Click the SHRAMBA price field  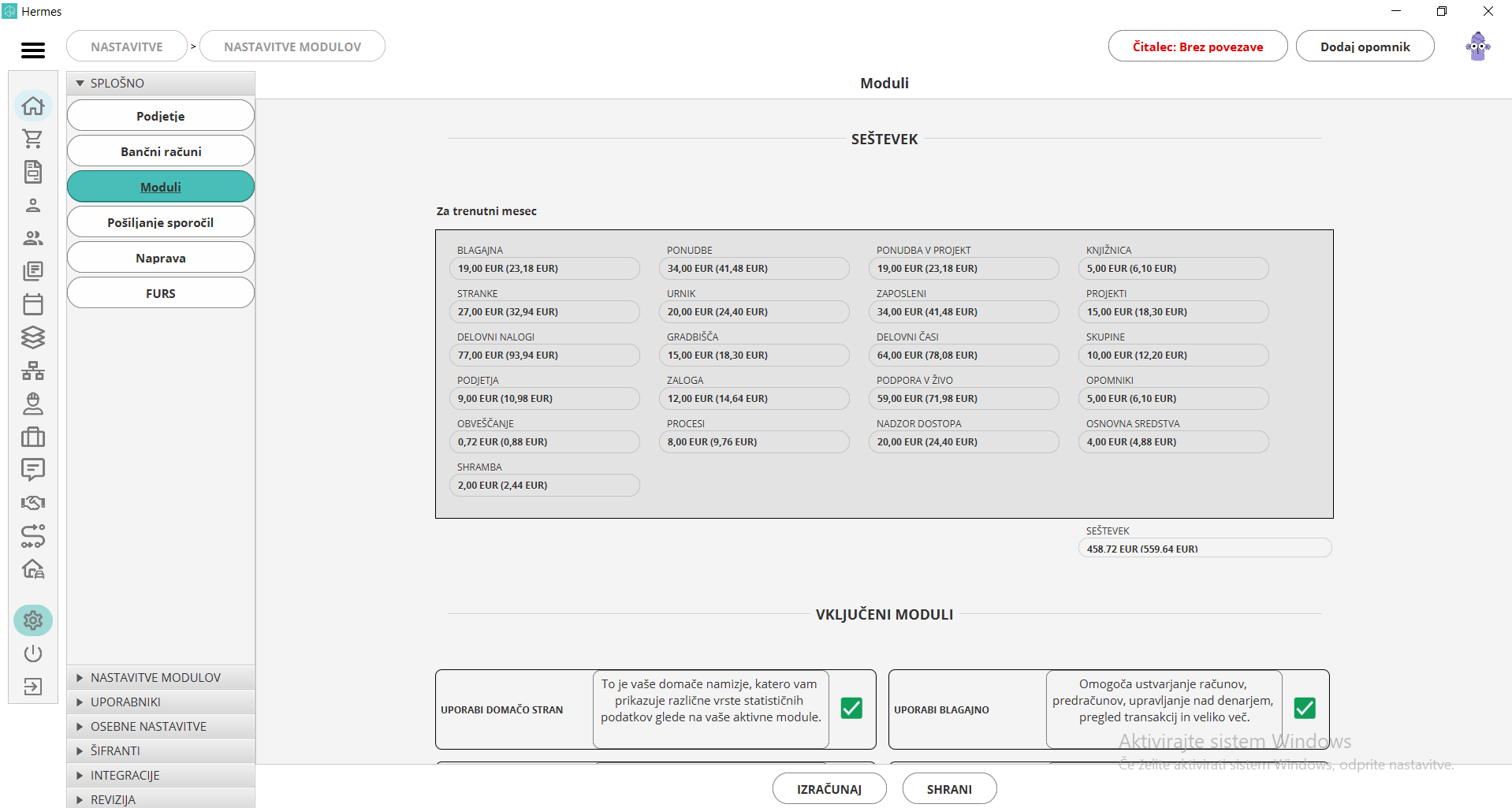pos(545,486)
